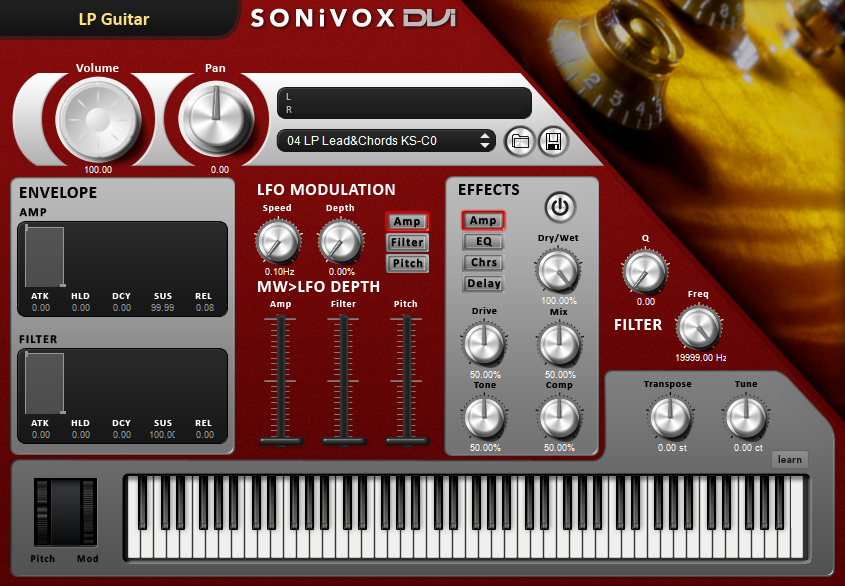This screenshot has width=845, height=586.
Task: Click the L/R output level meter
Action: point(404,103)
